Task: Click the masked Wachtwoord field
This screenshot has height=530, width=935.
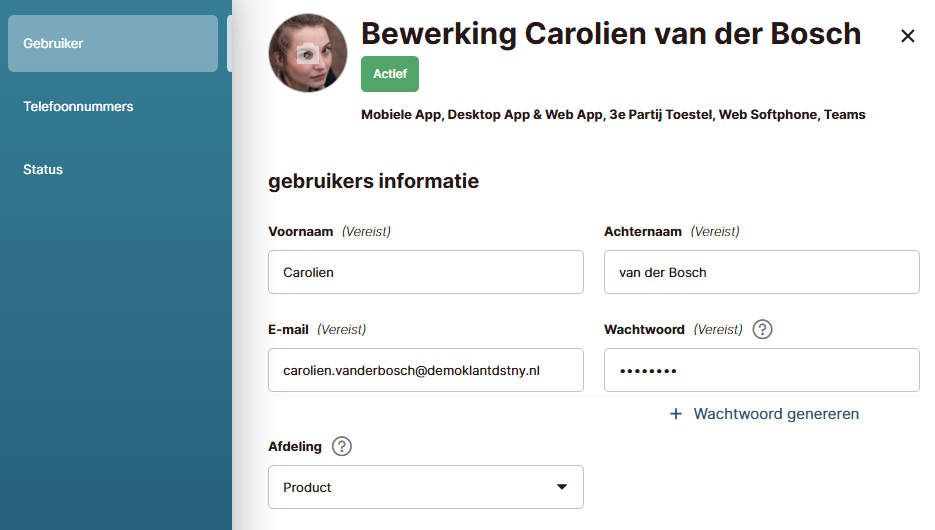Action: click(761, 370)
